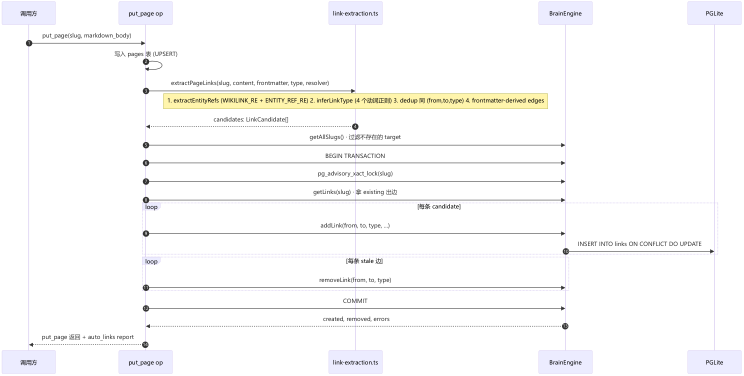744x376 pixels.
Task: Click the getLinks(slug) message label
Action: tap(355, 192)
